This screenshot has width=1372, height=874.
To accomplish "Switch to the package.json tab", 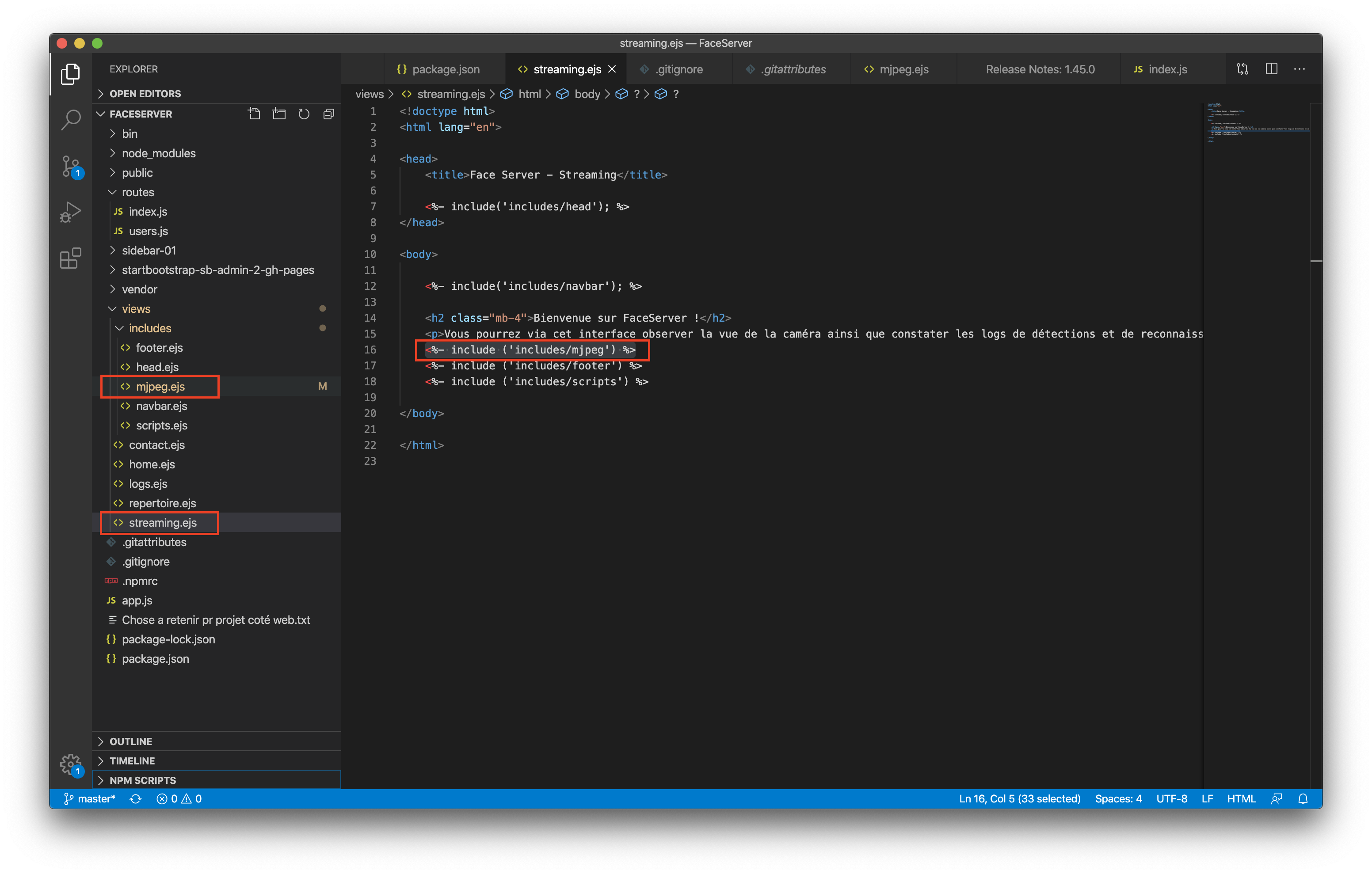I will coord(438,69).
